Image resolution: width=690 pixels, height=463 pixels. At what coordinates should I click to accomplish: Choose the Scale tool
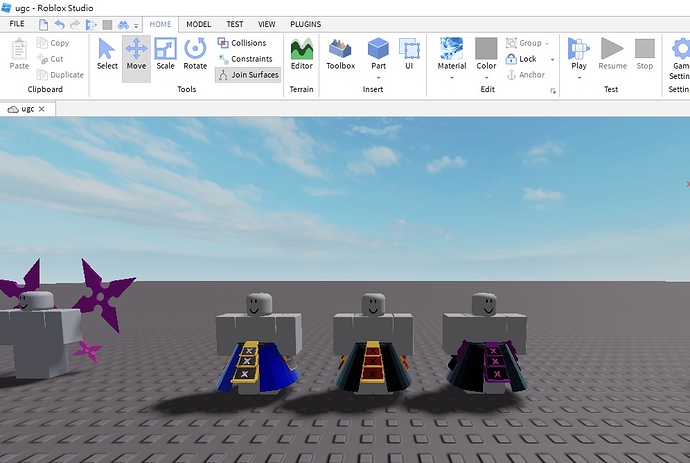[x=165, y=54]
